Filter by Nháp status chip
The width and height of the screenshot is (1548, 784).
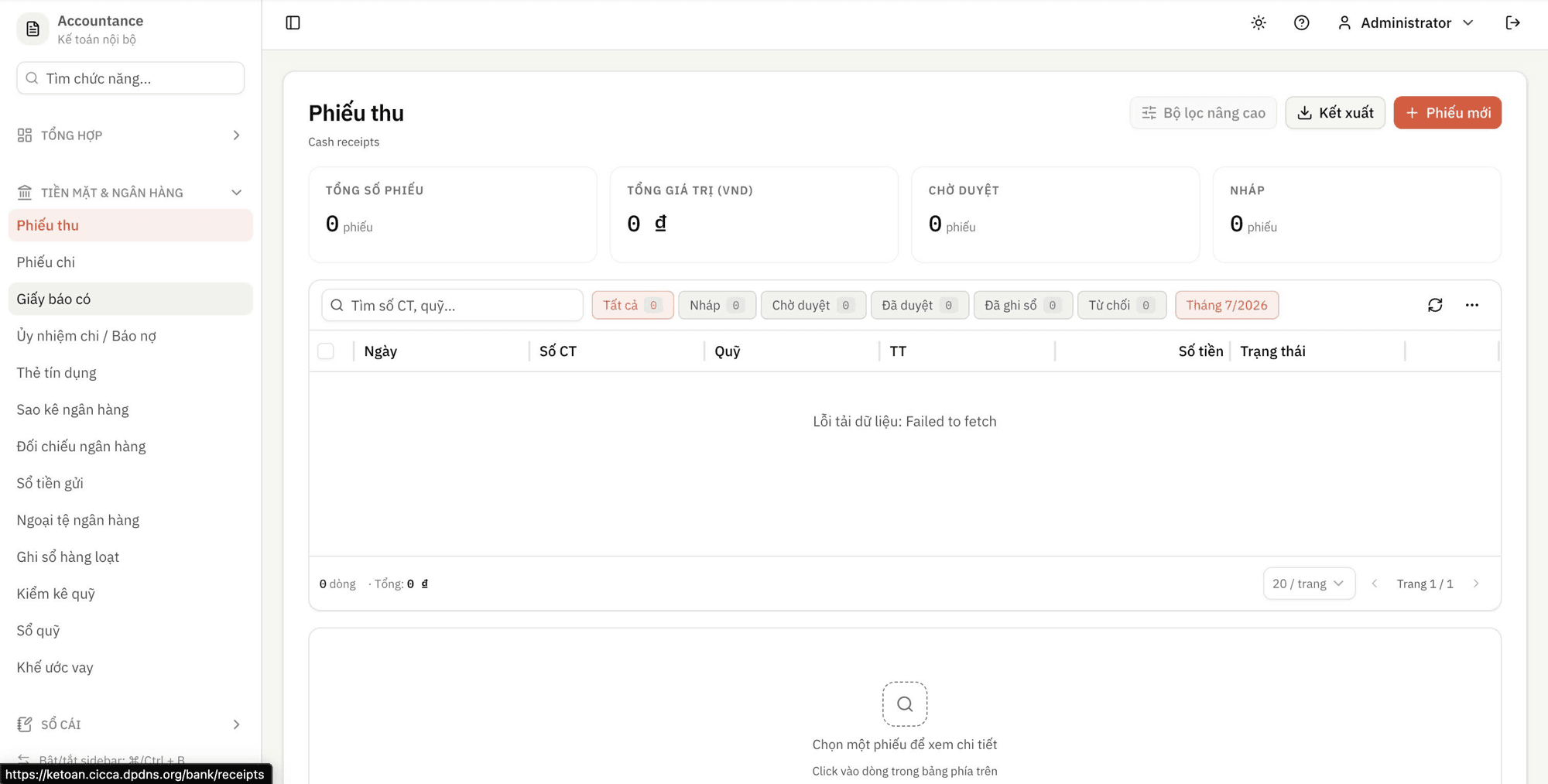[x=717, y=305]
